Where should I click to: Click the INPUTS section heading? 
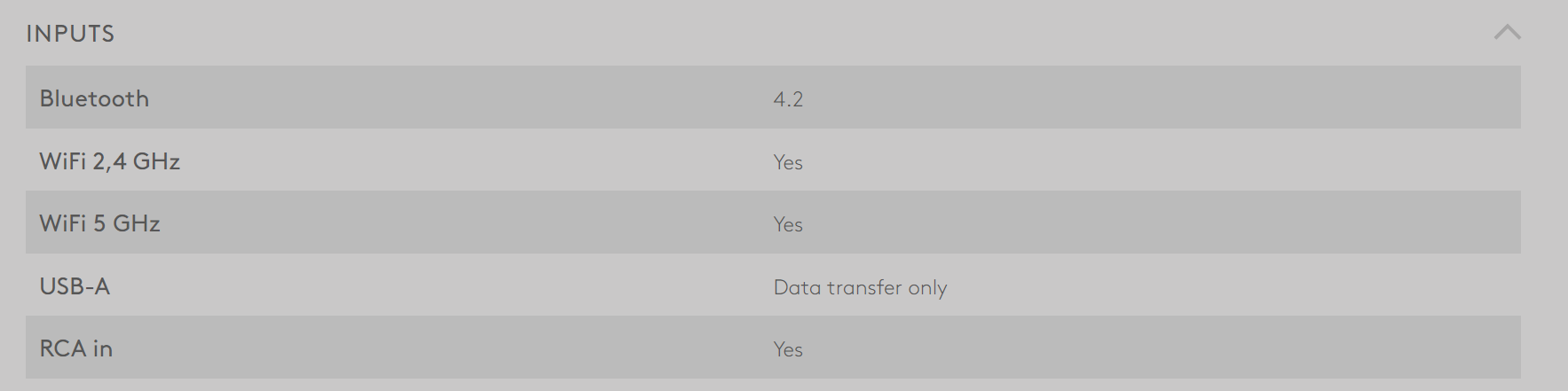70,34
